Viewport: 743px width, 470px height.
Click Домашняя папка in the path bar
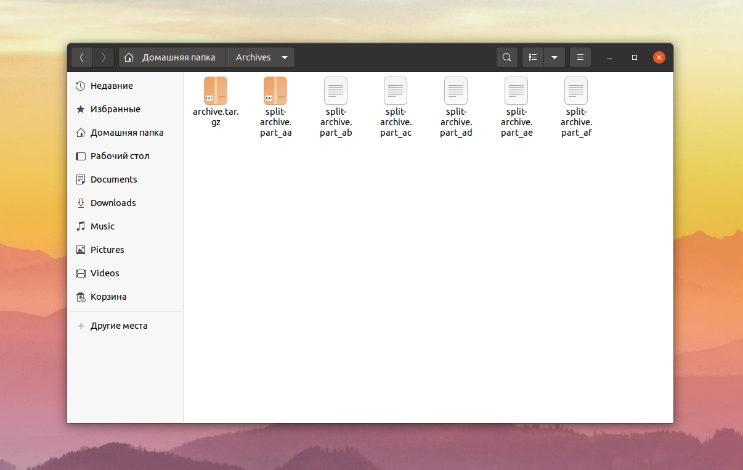click(170, 58)
